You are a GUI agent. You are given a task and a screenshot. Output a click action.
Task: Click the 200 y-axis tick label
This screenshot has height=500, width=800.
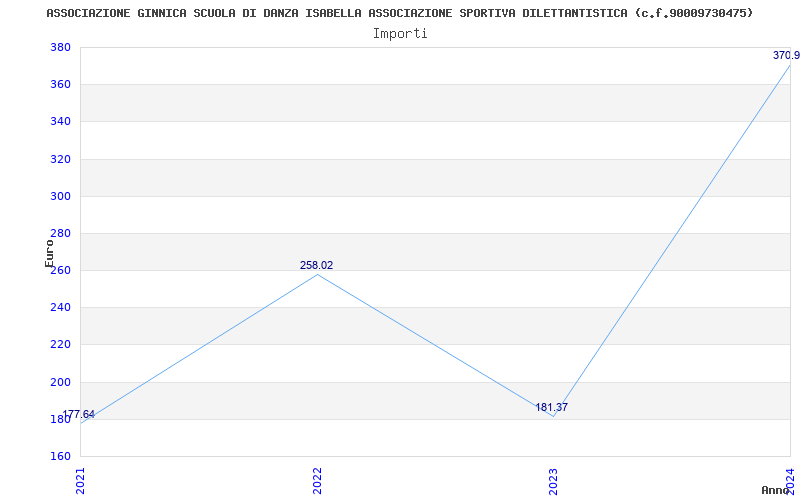(x=60, y=382)
